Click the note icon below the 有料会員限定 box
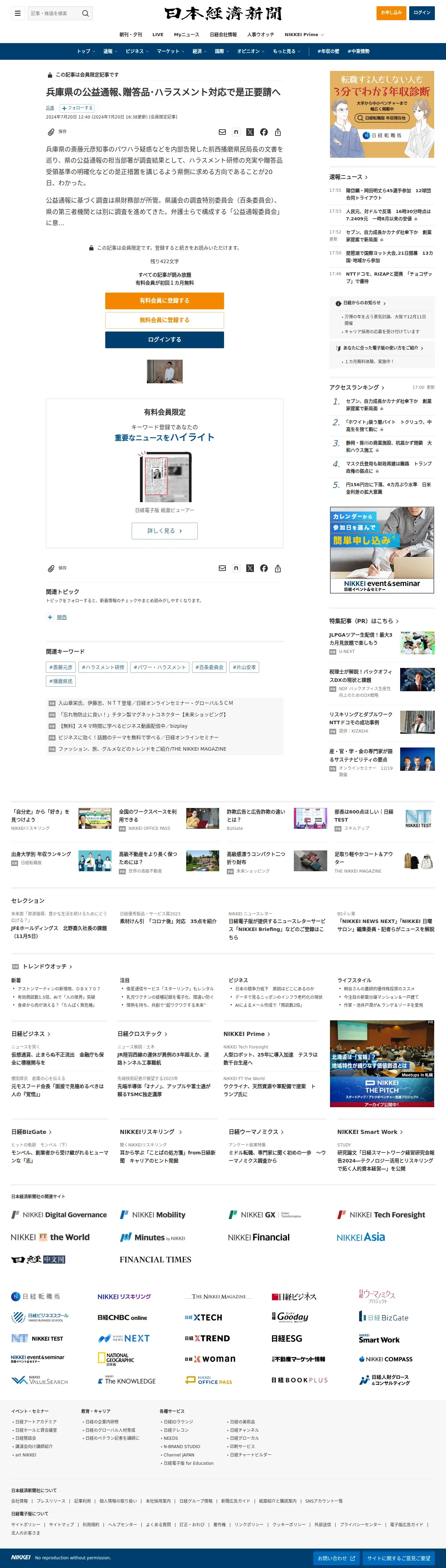 [x=236, y=569]
